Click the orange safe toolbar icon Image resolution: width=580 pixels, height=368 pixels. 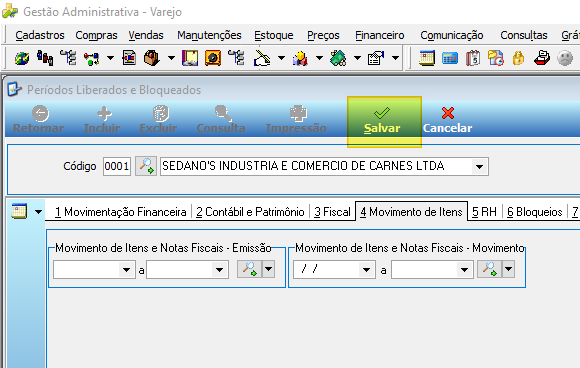pos(213,58)
